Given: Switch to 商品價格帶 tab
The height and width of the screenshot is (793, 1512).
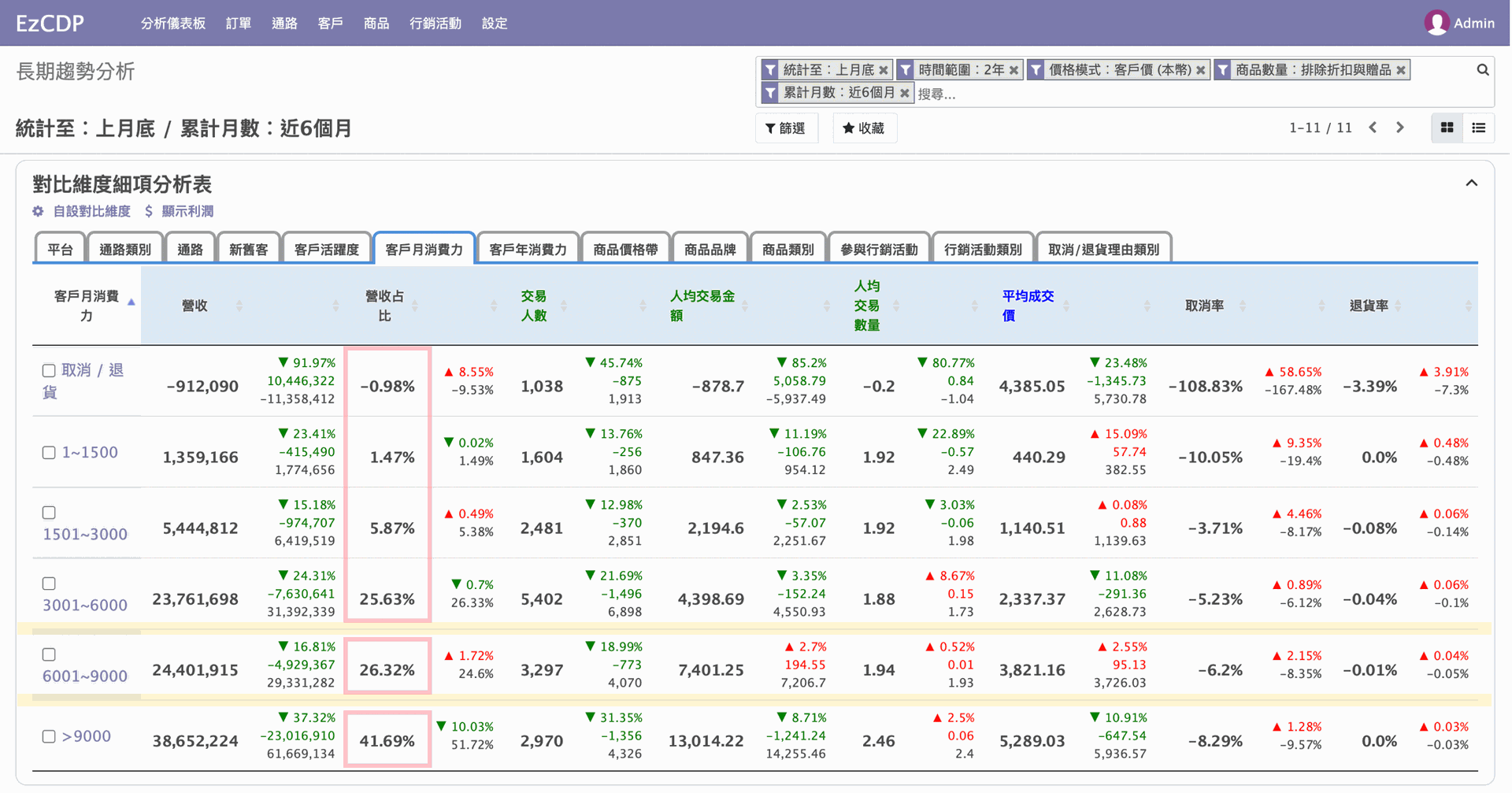Looking at the screenshot, I should pos(625,249).
